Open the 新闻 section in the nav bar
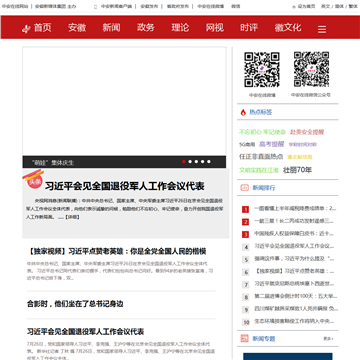The width and height of the screenshot is (360, 360). (111, 28)
